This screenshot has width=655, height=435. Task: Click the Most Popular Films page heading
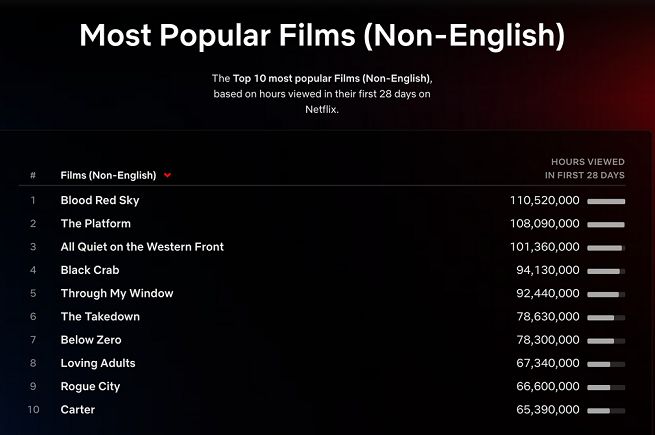322,36
